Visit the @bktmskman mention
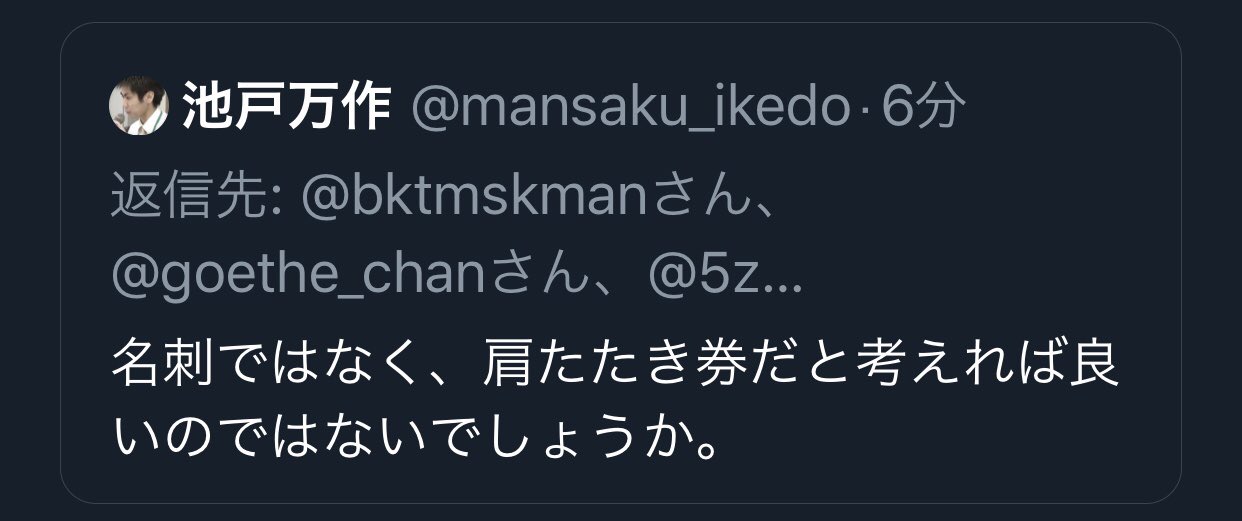The image size is (1242, 521). tap(476, 199)
